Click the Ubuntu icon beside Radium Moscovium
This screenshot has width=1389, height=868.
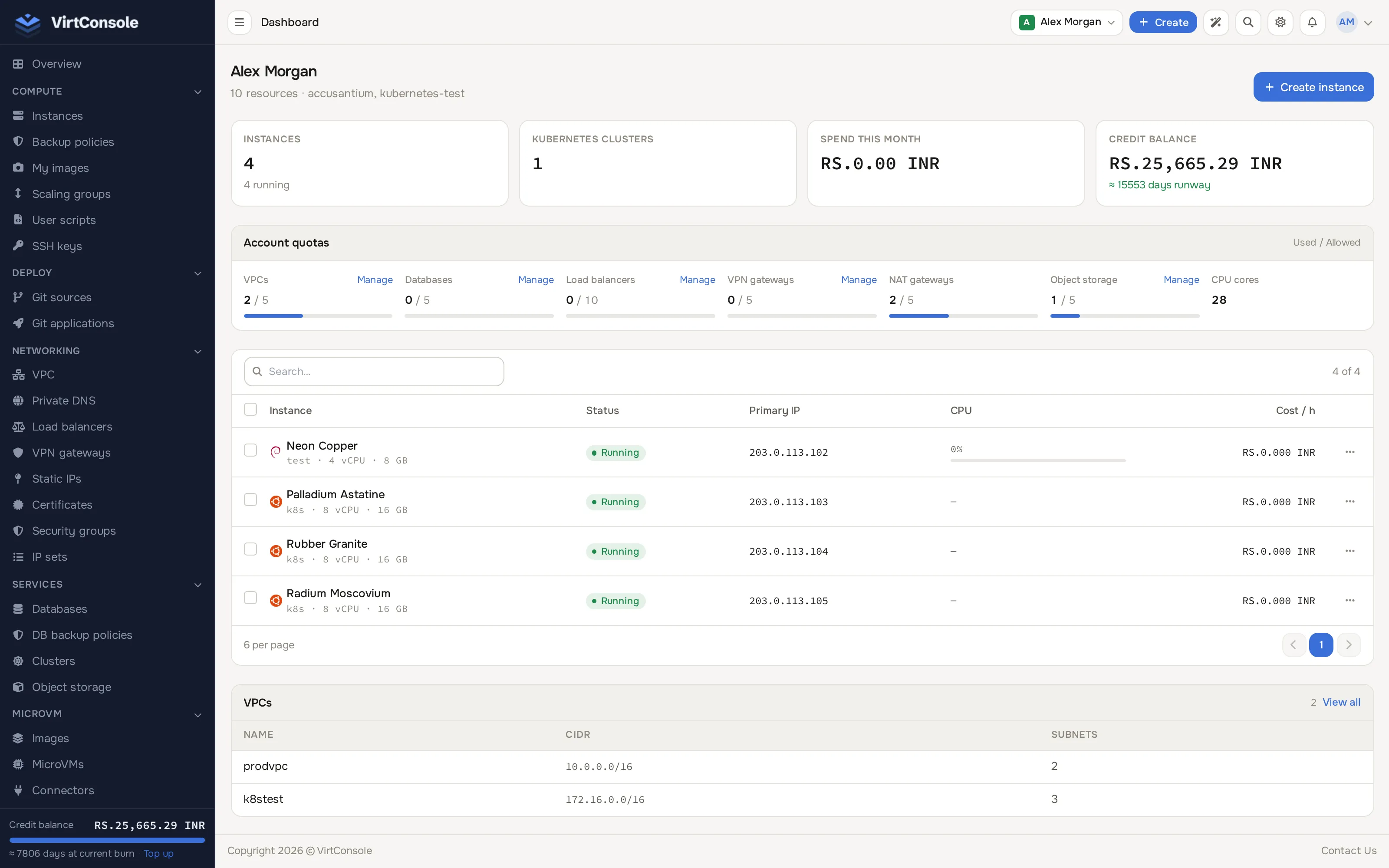(276, 600)
